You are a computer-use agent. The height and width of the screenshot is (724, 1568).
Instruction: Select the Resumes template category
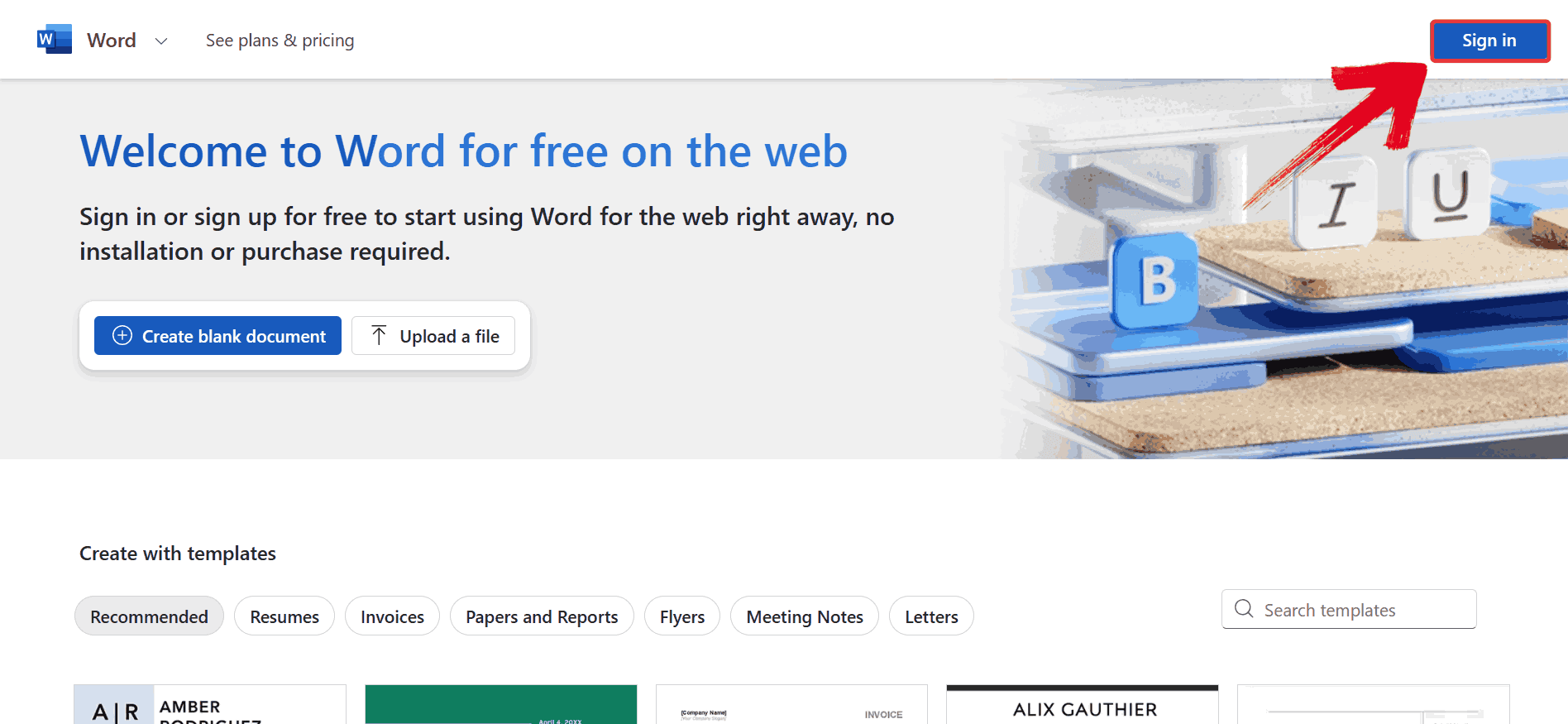click(284, 616)
